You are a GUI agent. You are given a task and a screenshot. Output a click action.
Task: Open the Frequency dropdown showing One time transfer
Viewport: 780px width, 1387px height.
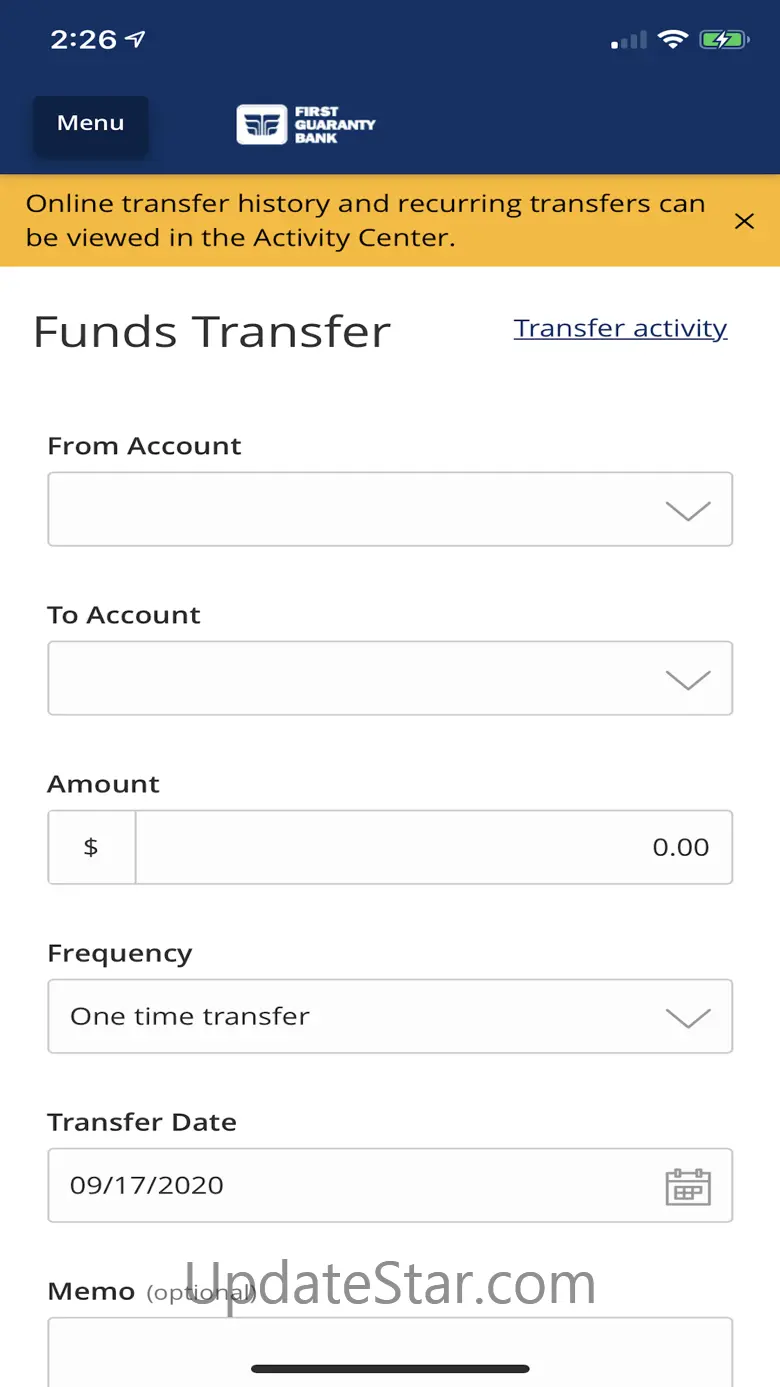(x=390, y=1016)
